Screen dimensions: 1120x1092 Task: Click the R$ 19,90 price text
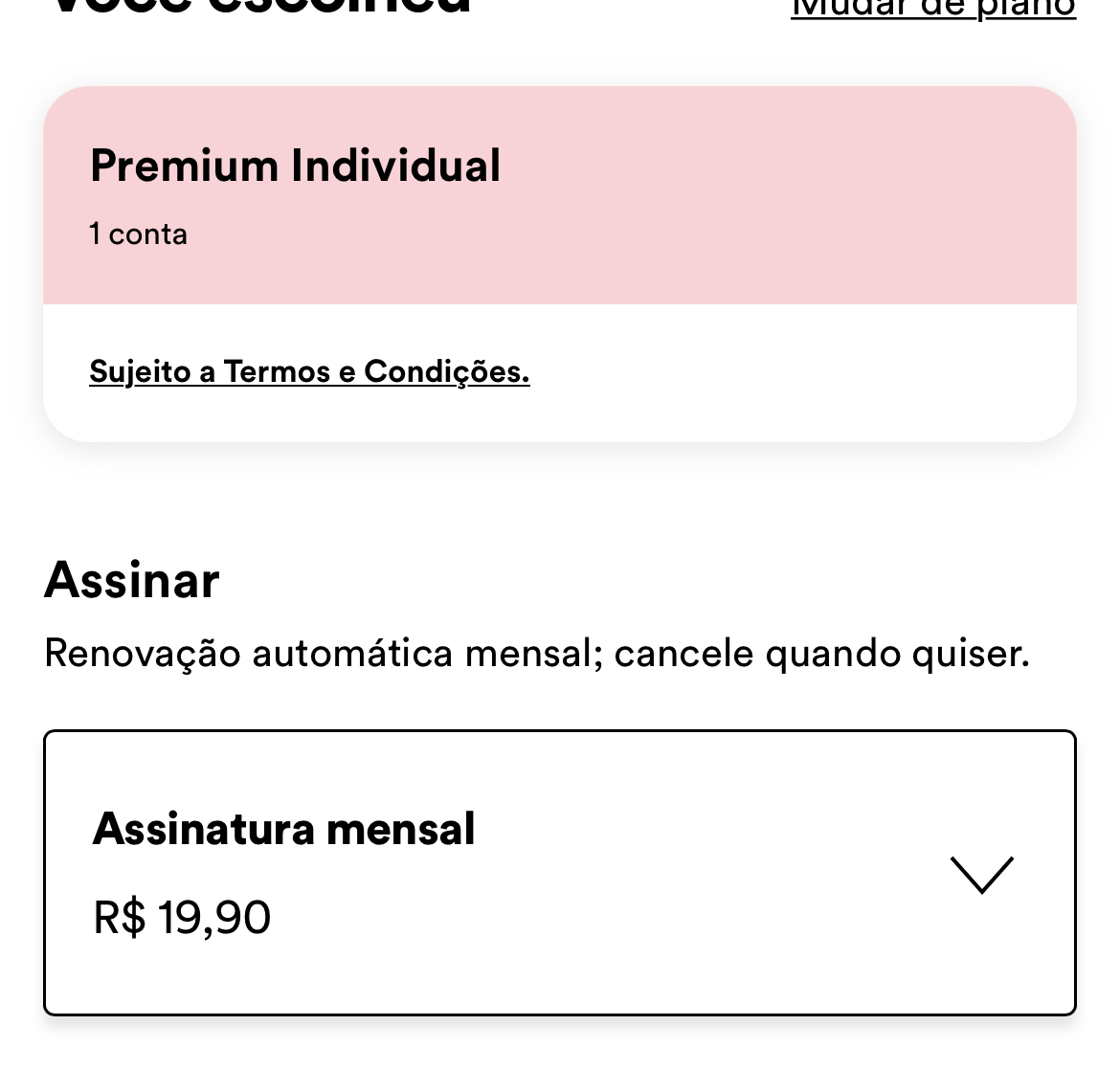coord(182,917)
